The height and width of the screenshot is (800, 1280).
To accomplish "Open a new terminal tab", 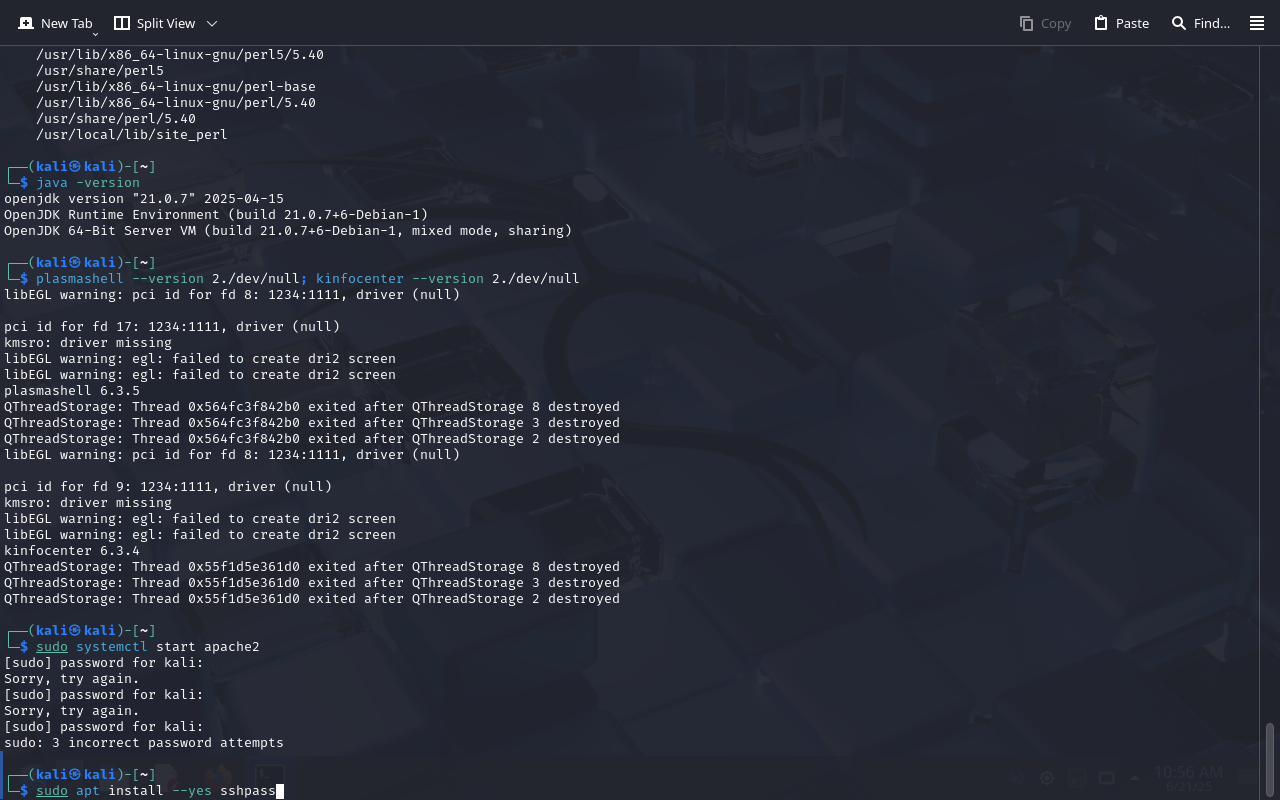I will click(55, 23).
